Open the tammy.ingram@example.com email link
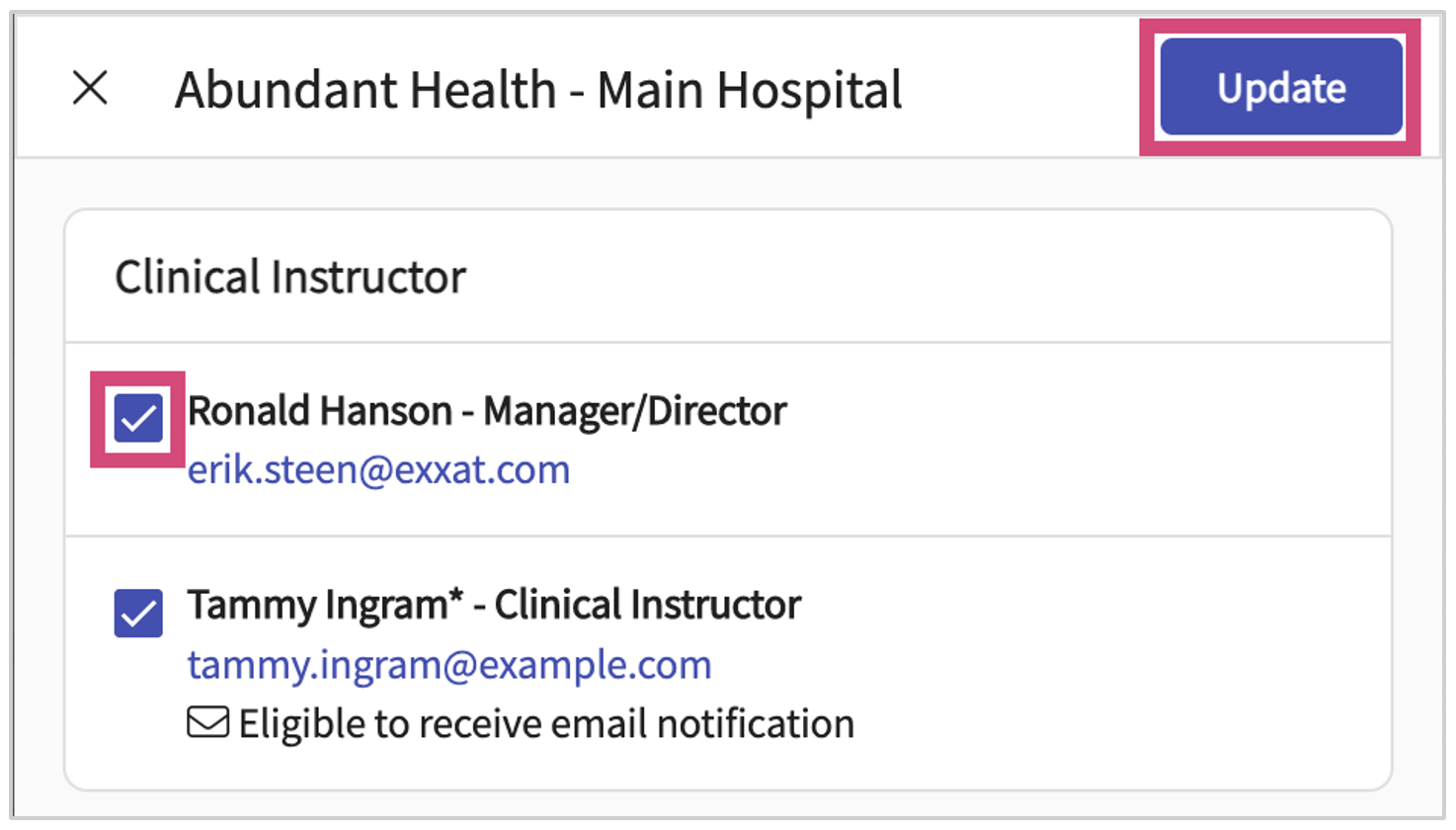Screen dimensions: 1456x830 point(449,665)
